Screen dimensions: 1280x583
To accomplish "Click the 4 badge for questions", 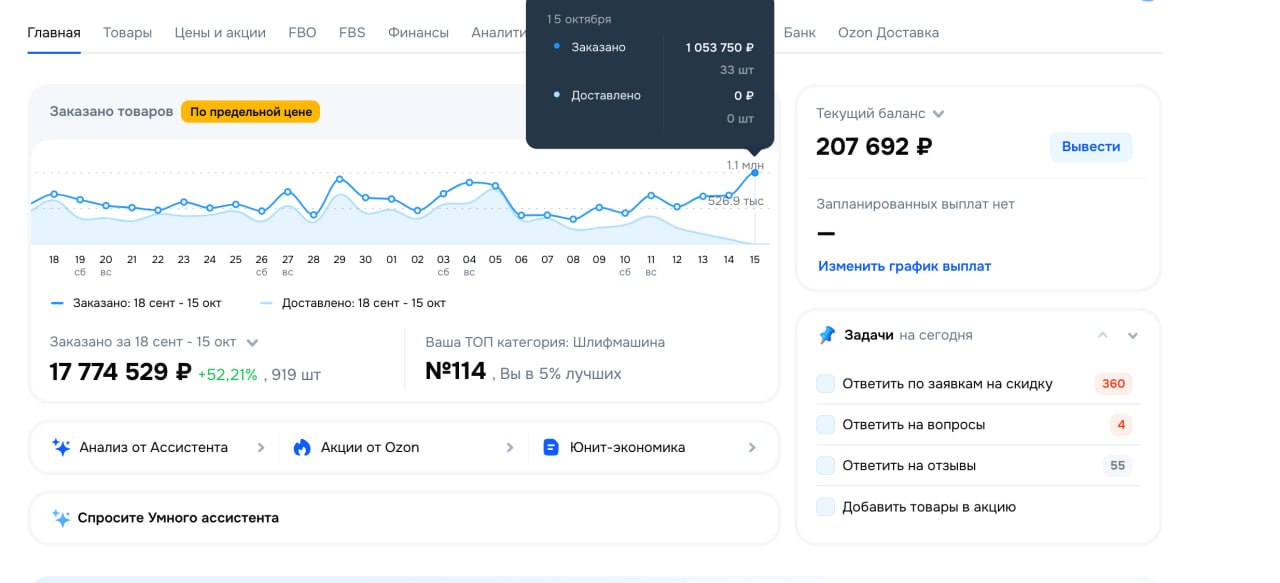I will pyautogui.click(x=1121, y=425).
